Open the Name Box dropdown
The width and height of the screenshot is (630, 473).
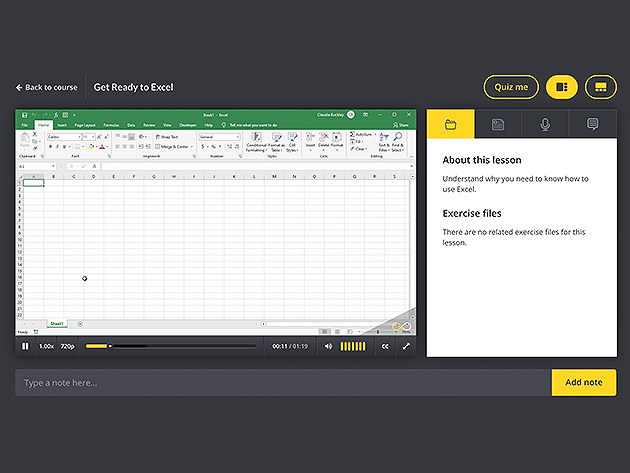coord(53,166)
